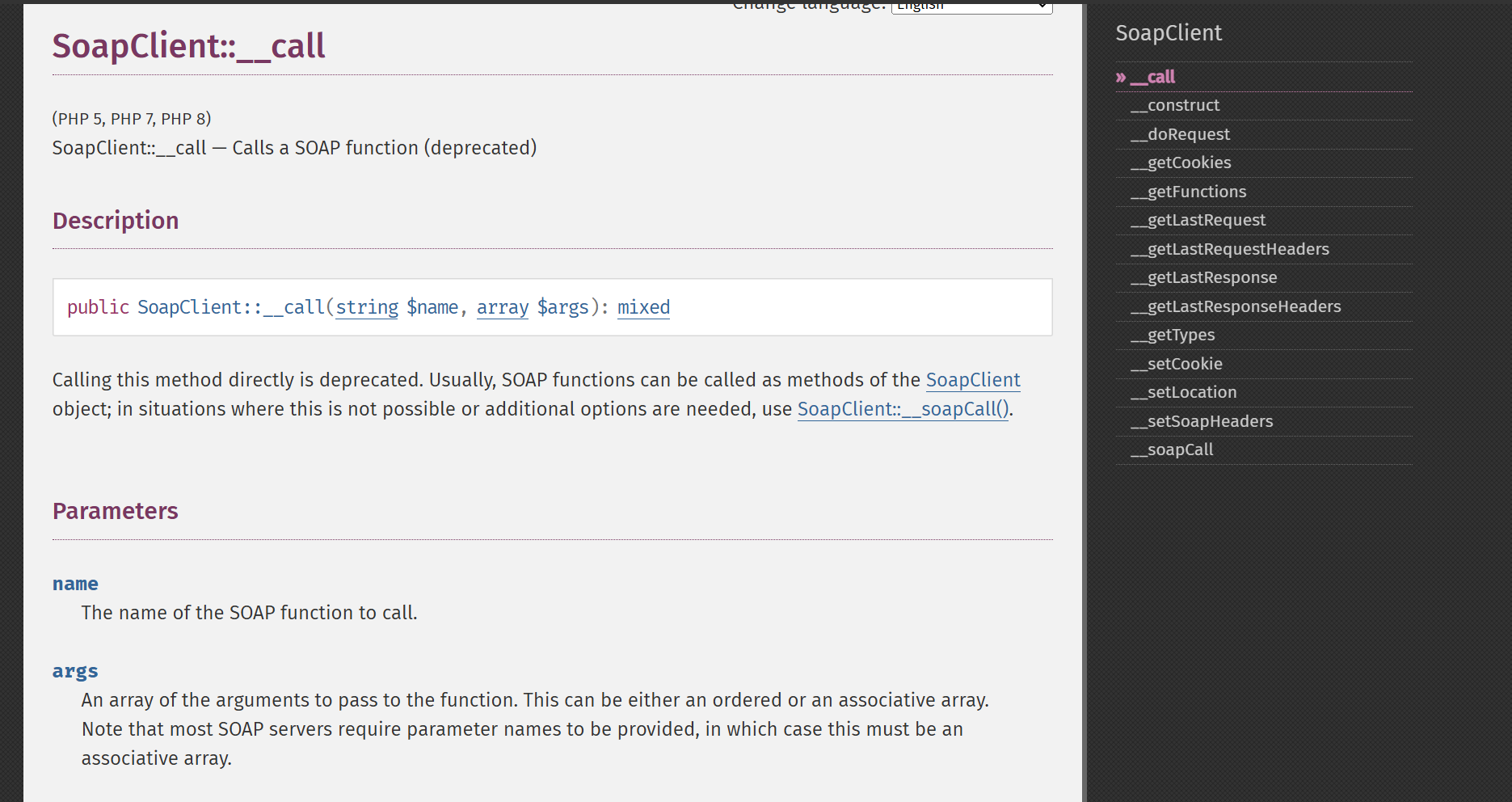This screenshot has height=802, width=1512.
Task: Open __setLocation sidebar link
Action: click(1183, 392)
